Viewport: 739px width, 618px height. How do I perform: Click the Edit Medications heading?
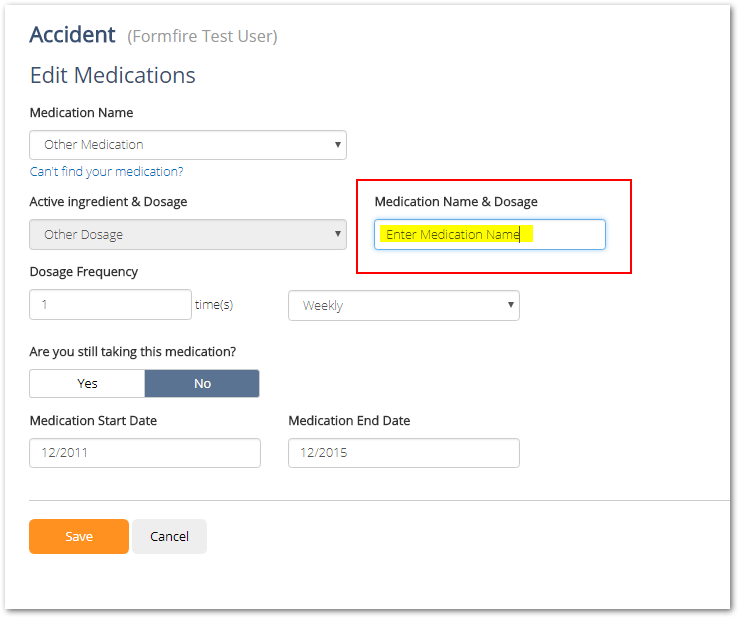pos(113,75)
